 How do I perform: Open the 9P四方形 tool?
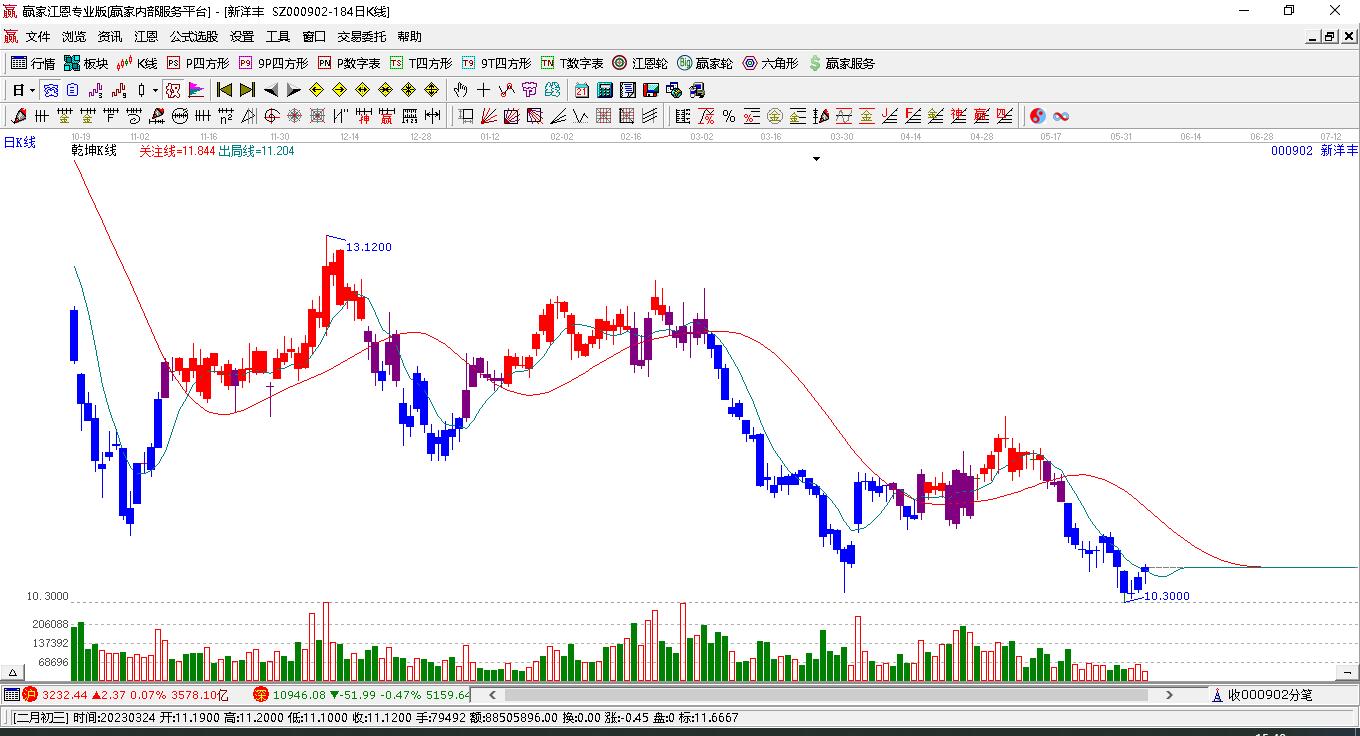coord(273,63)
